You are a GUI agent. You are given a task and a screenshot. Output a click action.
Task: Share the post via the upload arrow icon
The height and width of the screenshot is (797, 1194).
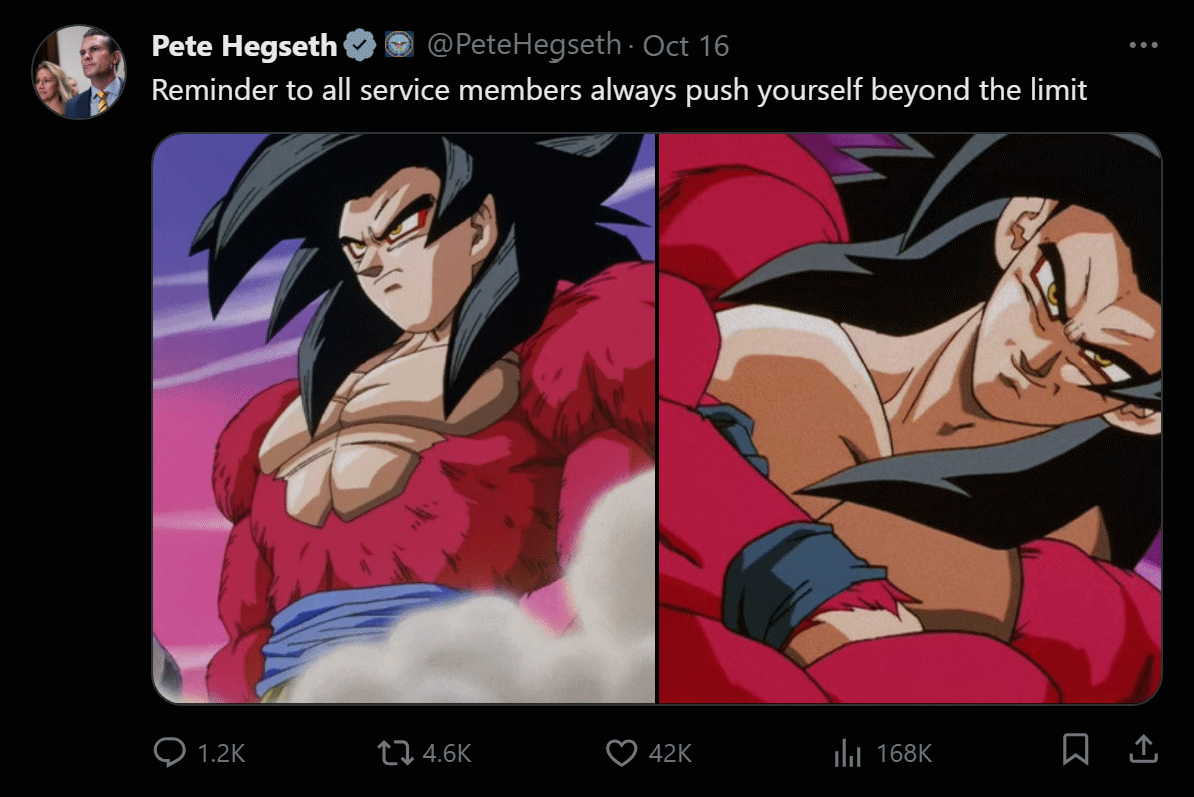pos(1143,749)
